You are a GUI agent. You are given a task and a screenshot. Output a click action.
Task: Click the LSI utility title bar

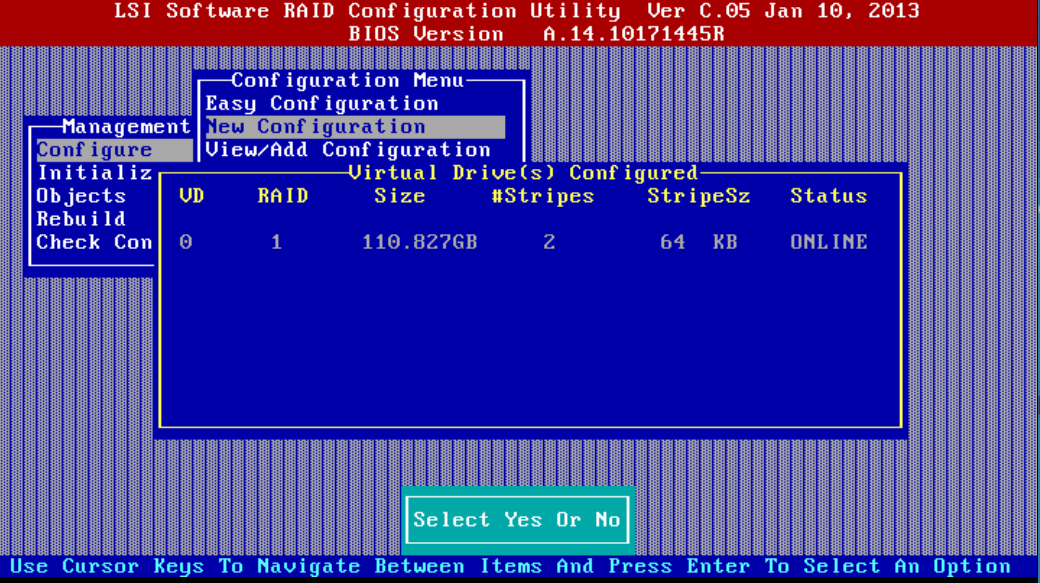520,11
